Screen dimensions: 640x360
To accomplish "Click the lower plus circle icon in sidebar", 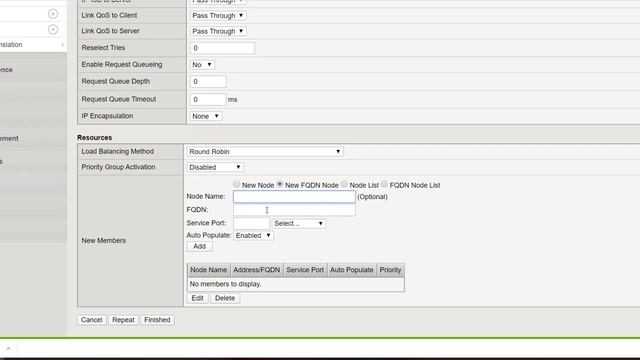I will (x=53, y=29).
